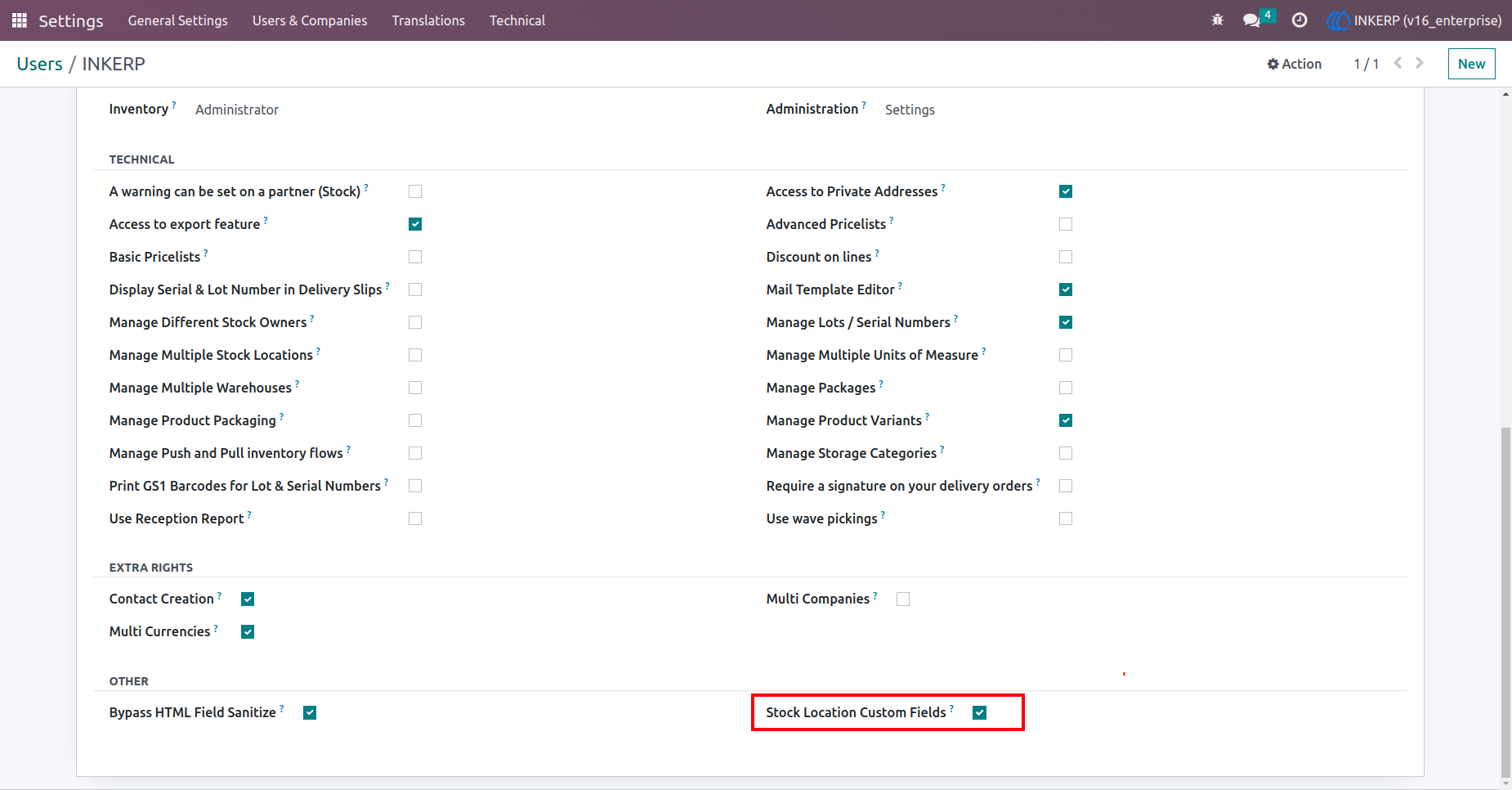The image size is (1512, 790).
Task: Open the activities clock icon
Action: (1300, 20)
